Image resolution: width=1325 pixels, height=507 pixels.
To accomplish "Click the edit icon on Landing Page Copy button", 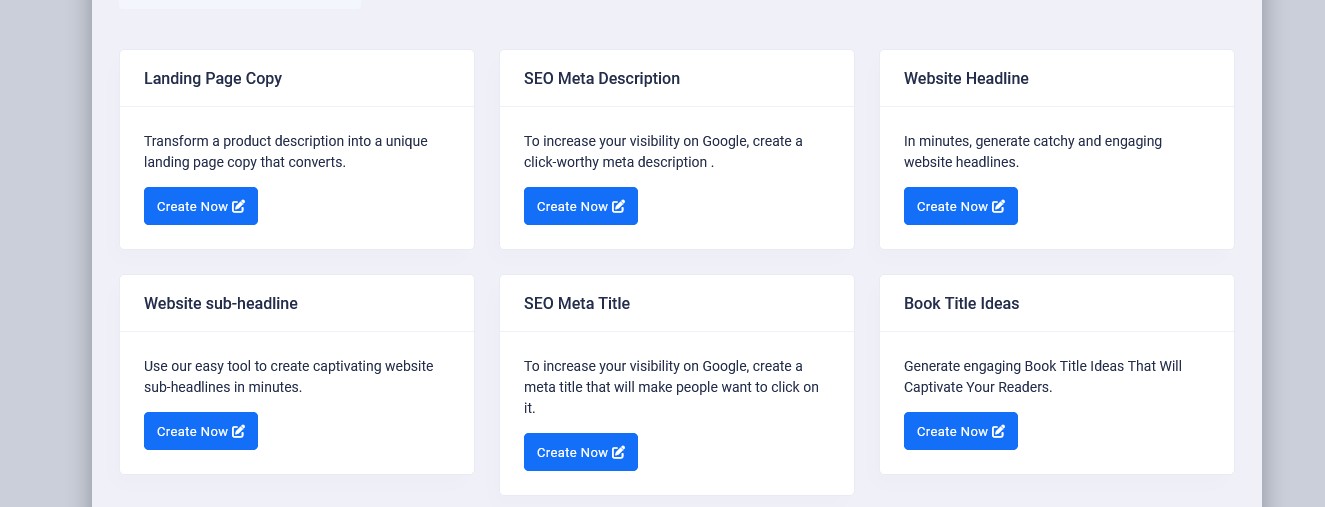I will click(238, 206).
